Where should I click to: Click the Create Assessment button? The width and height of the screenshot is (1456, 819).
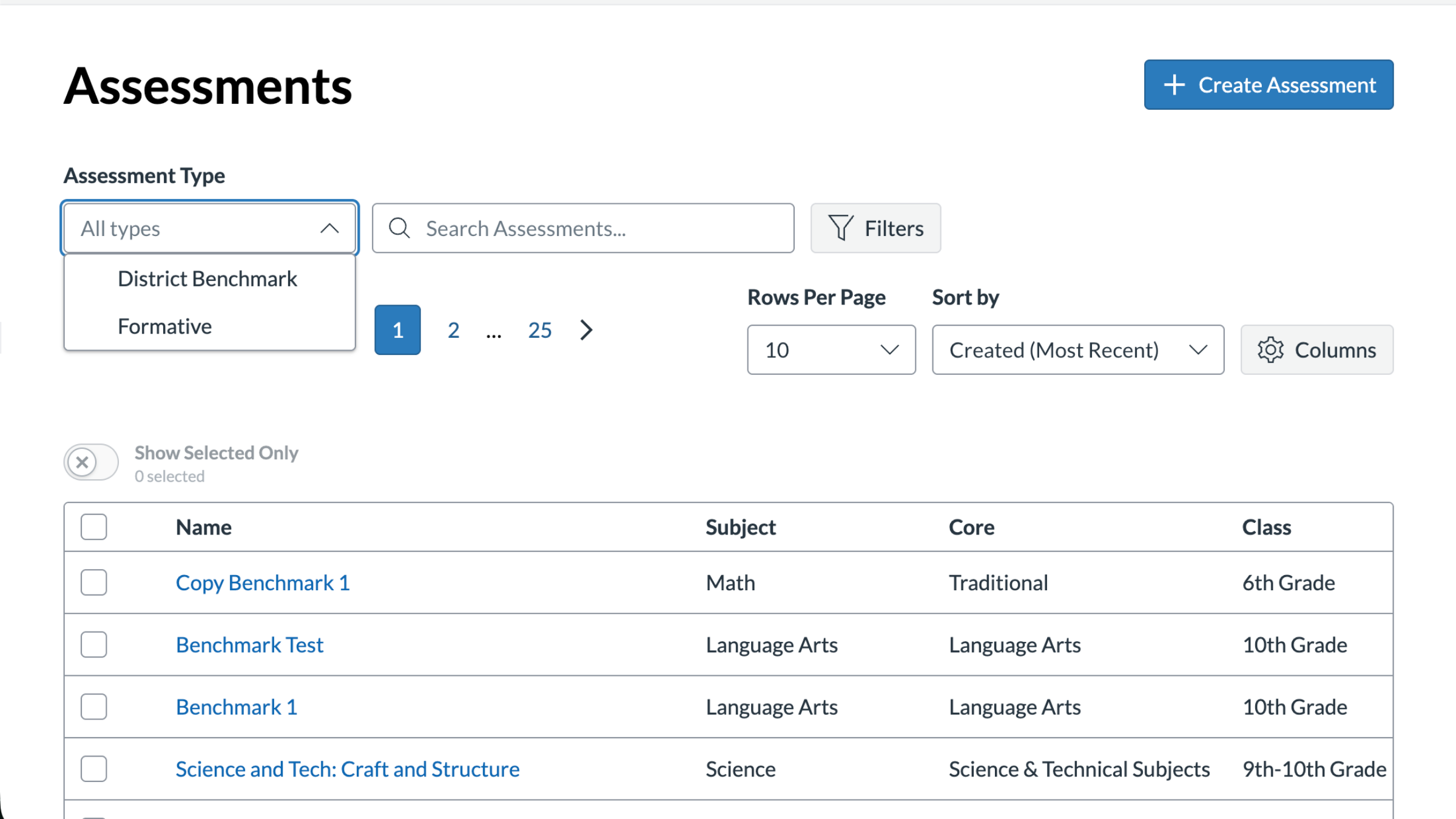pyautogui.click(x=1269, y=85)
